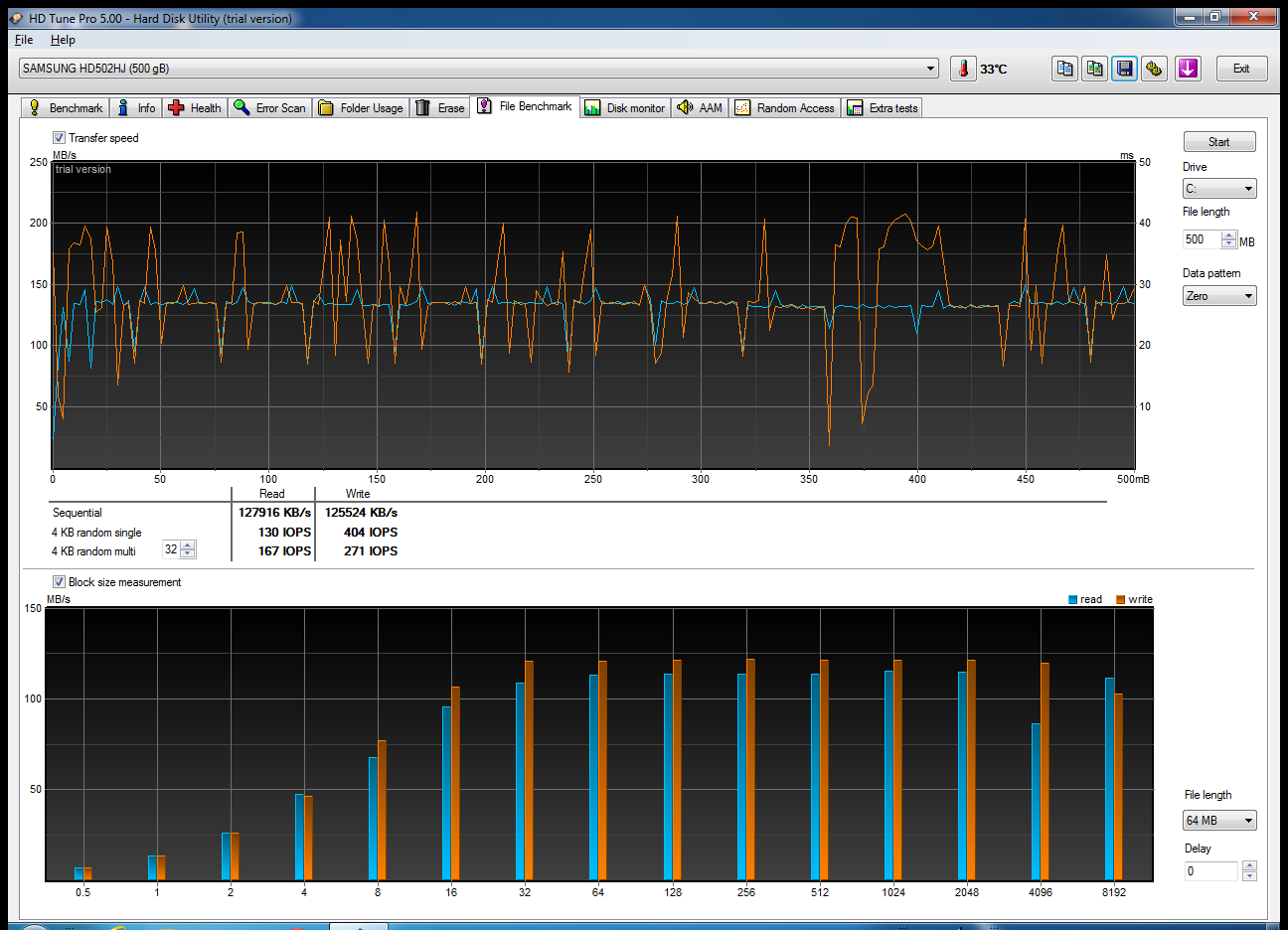Image resolution: width=1288 pixels, height=930 pixels.
Task: Click the write legend label
Action: pyautogui.click(x=1141, y=599)
